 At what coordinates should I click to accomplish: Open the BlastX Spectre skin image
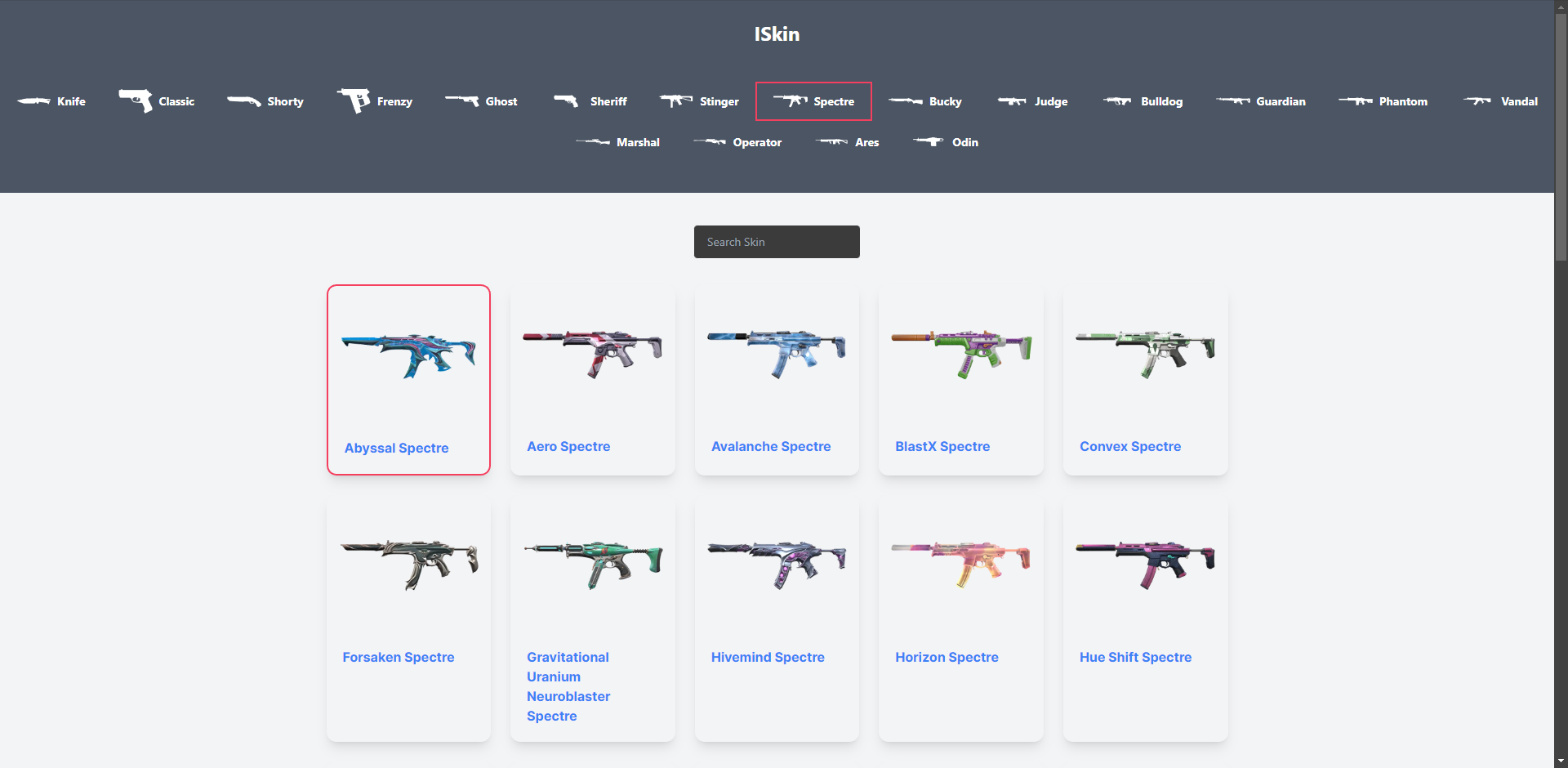click(x=961, y=354)
